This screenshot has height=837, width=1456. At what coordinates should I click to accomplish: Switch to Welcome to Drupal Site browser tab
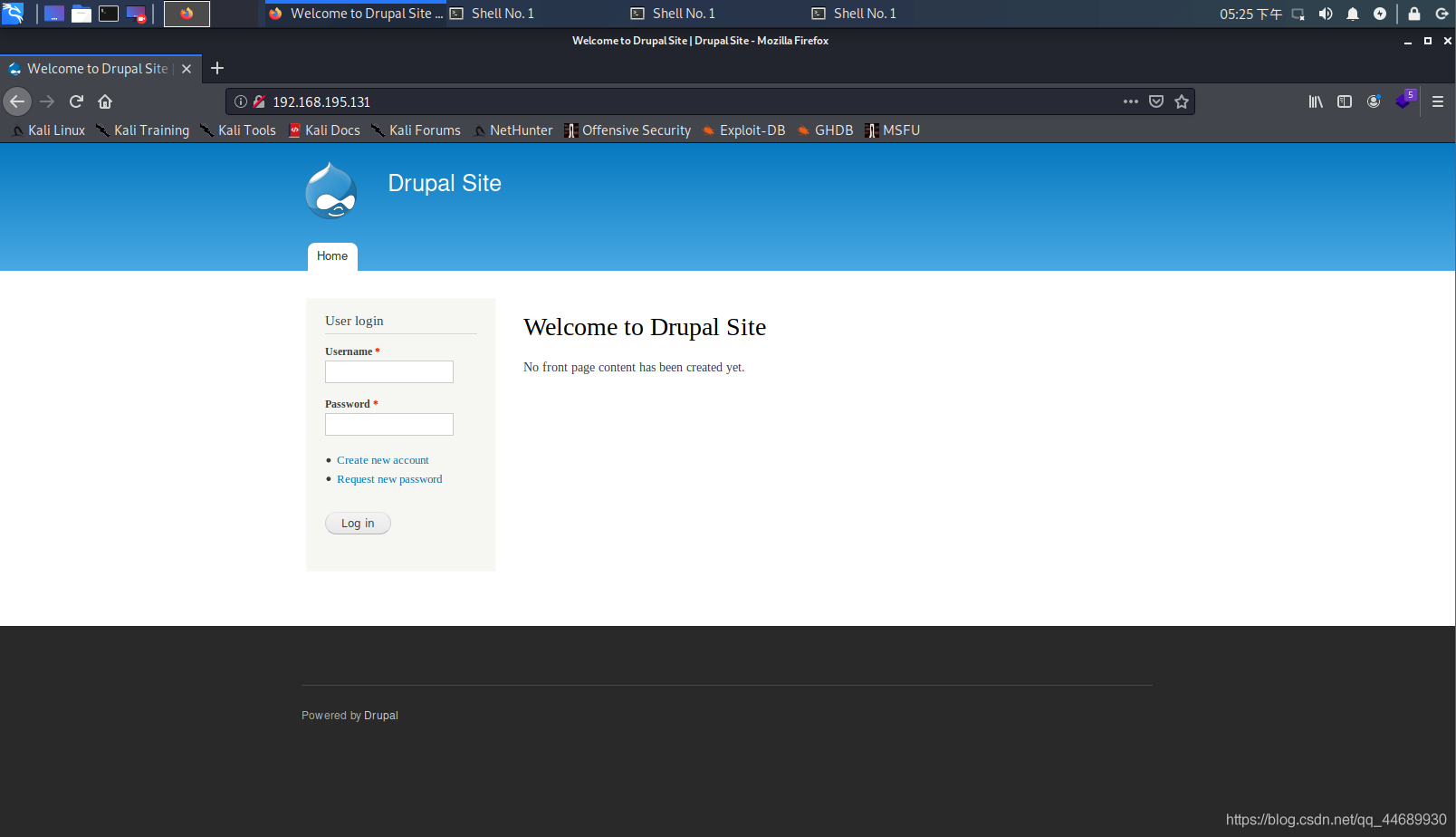[100, 69]
